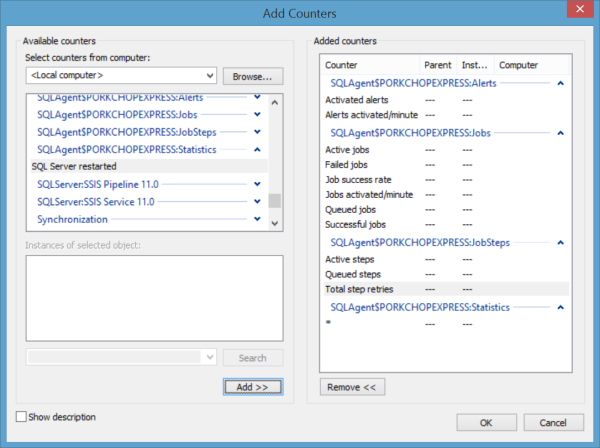
Task: Expand the Synchronization counter object
Action: tap(257, 219)
